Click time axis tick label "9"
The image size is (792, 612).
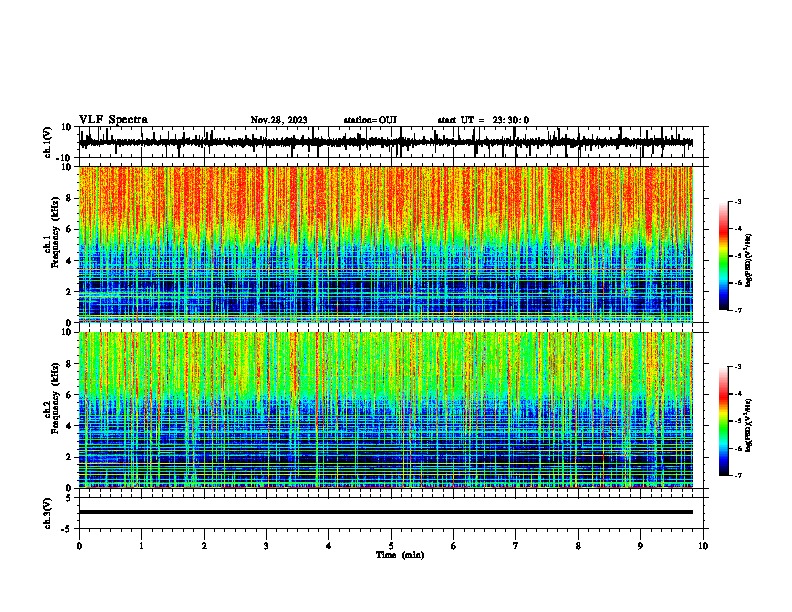640,546
